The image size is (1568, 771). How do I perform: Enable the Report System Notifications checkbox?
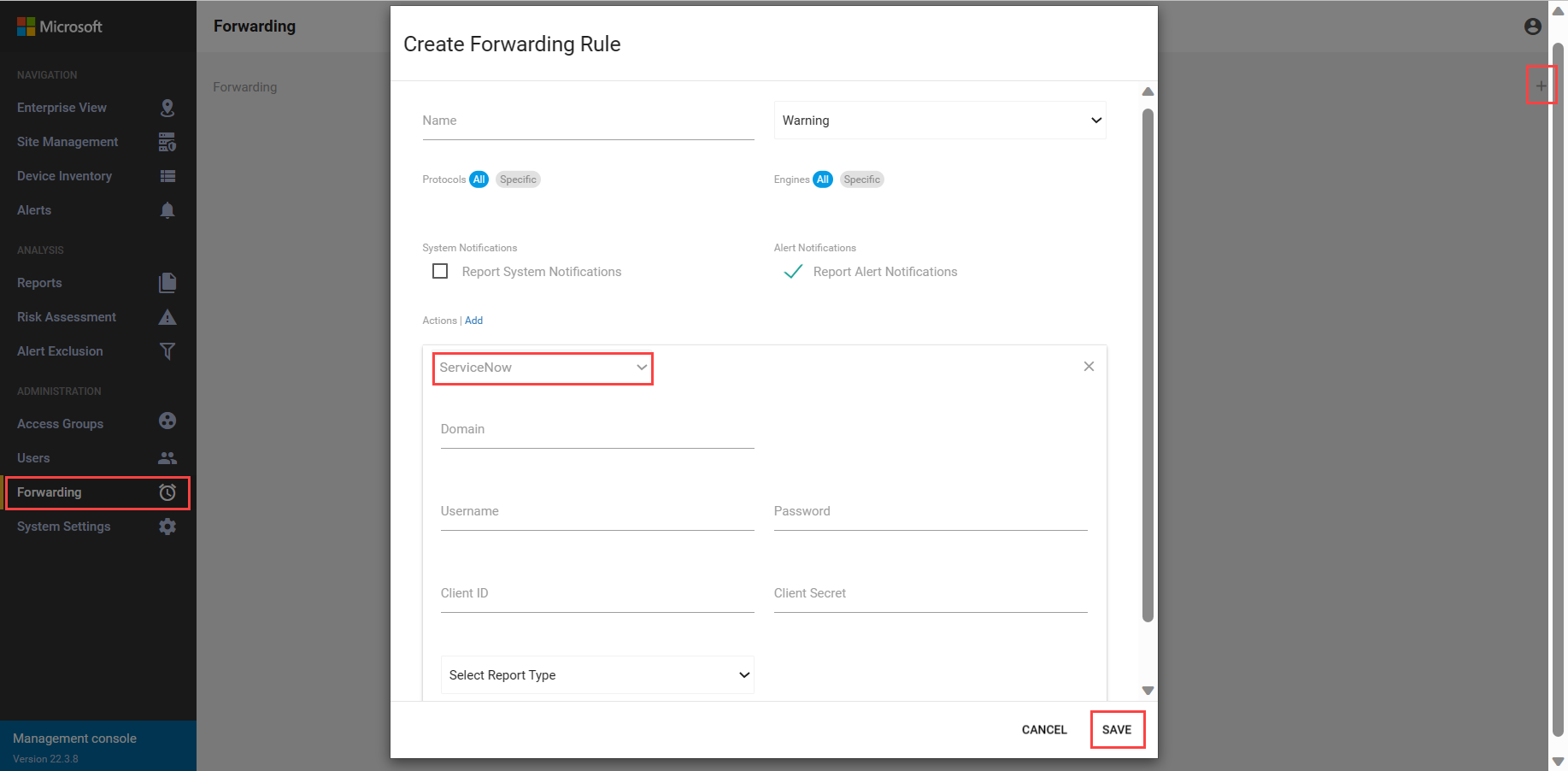tap(440, 272)
